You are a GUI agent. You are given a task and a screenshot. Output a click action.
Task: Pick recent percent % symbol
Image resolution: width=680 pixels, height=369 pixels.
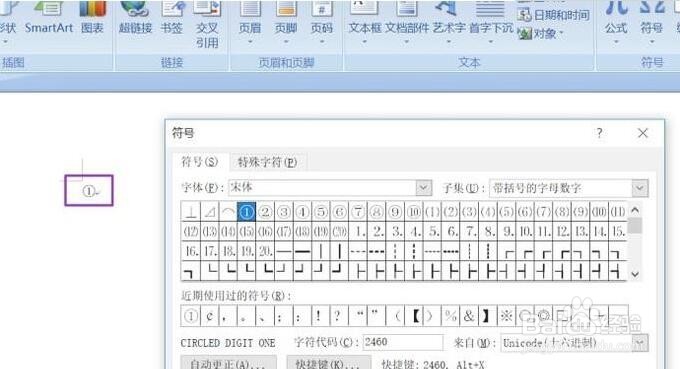451,316
